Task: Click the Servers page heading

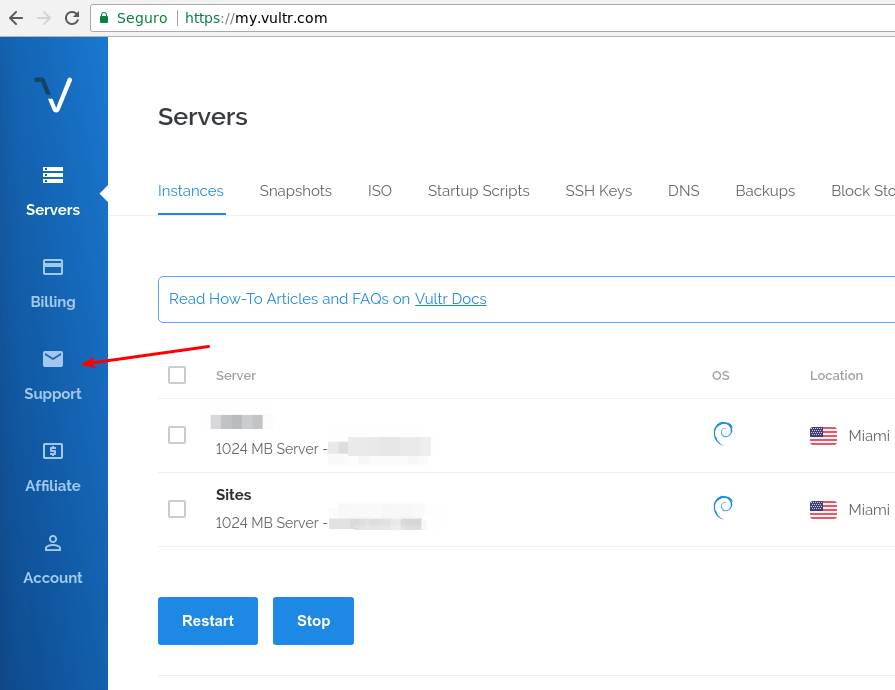Action: click(203, 117)
